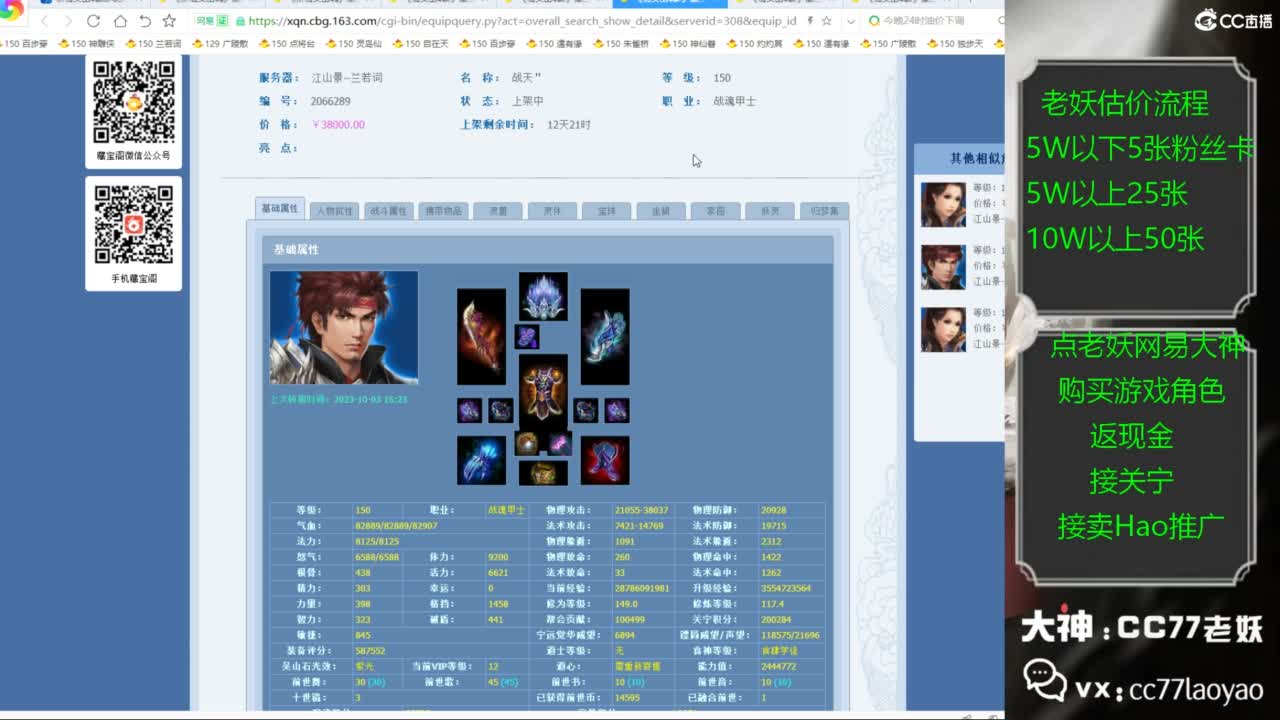Viewport: 1280px width, 720px height.
Task: Open the ninth tab in the attribute tab row
Action: point(716,211)
